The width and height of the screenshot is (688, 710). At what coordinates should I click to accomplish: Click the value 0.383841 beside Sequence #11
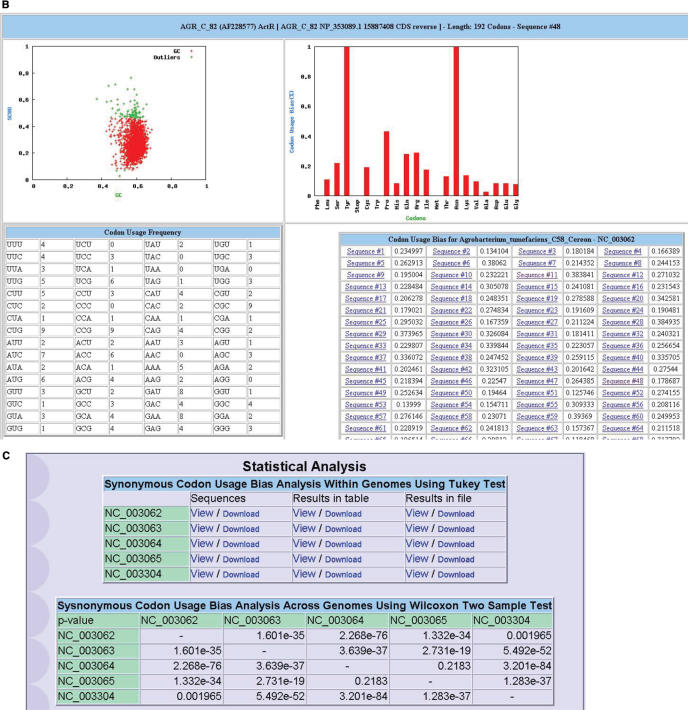580,275
